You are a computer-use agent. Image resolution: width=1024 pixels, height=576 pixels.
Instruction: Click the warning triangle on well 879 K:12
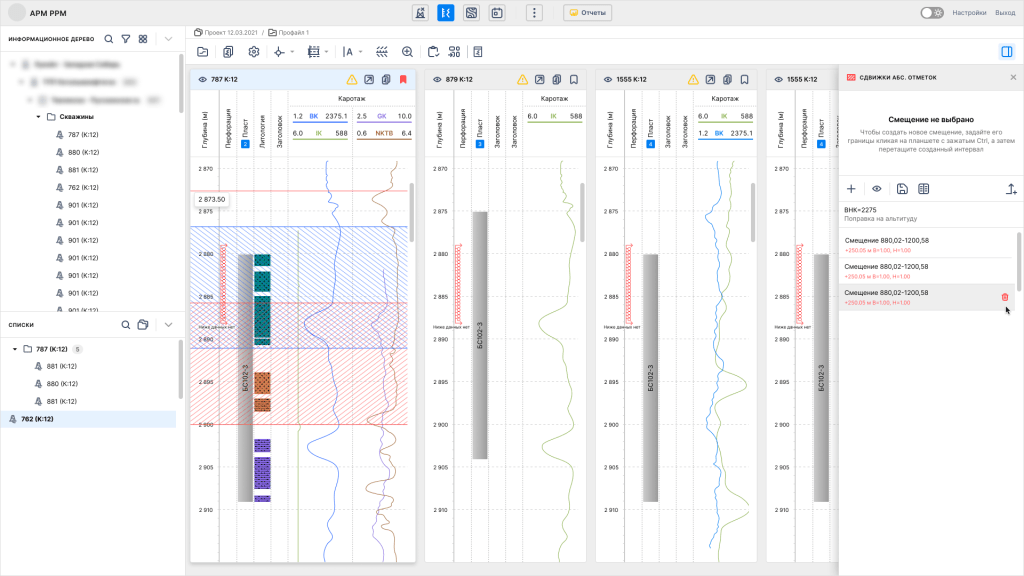click(521, 79)
